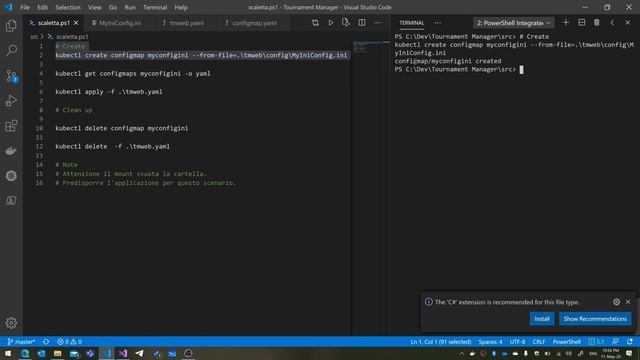The width and height of the screenshot is (640, 360).
Task: Open the editor More Actions ellipsis menu
Action: tap(377, 23)
